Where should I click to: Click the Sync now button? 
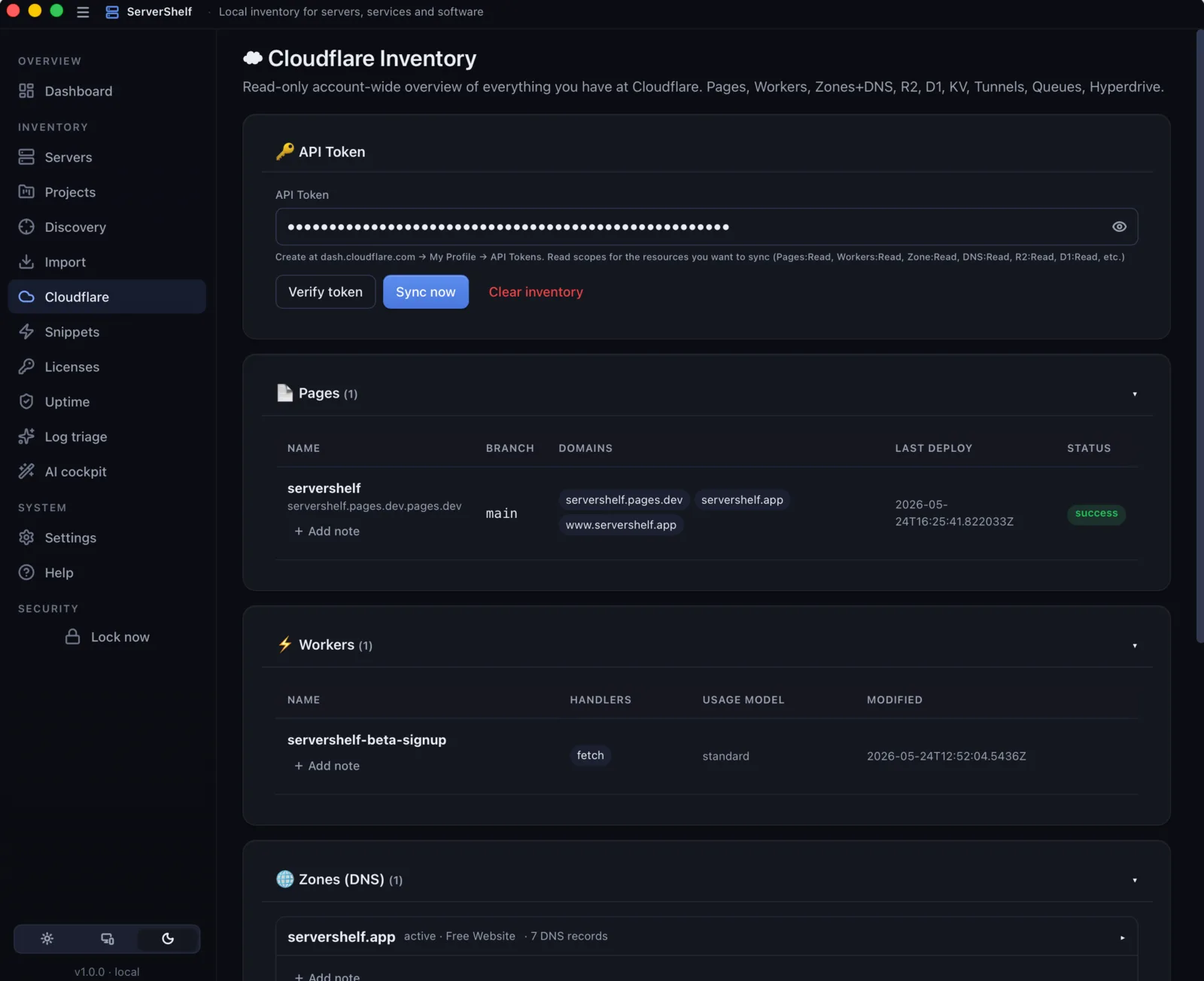[x=426, y=291]
